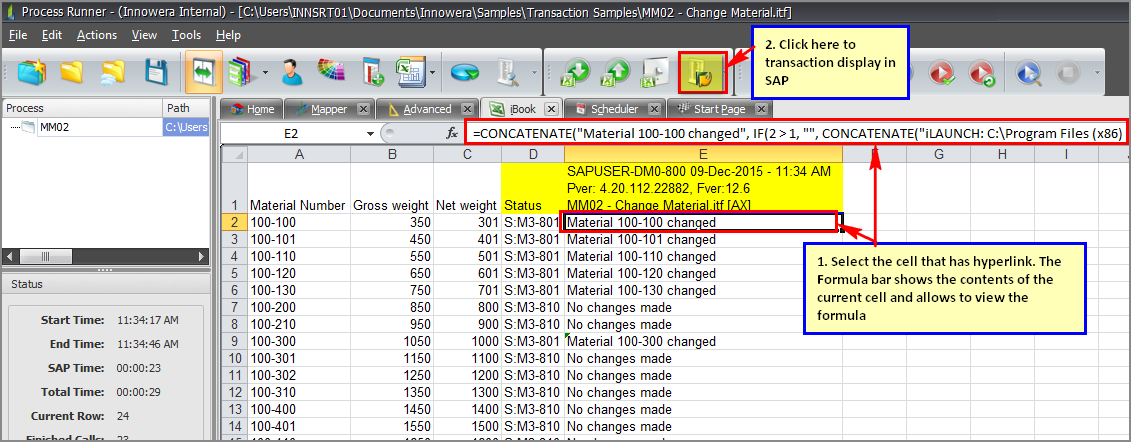
Task: Click the user profile person icon
Action: coord(292,72)
